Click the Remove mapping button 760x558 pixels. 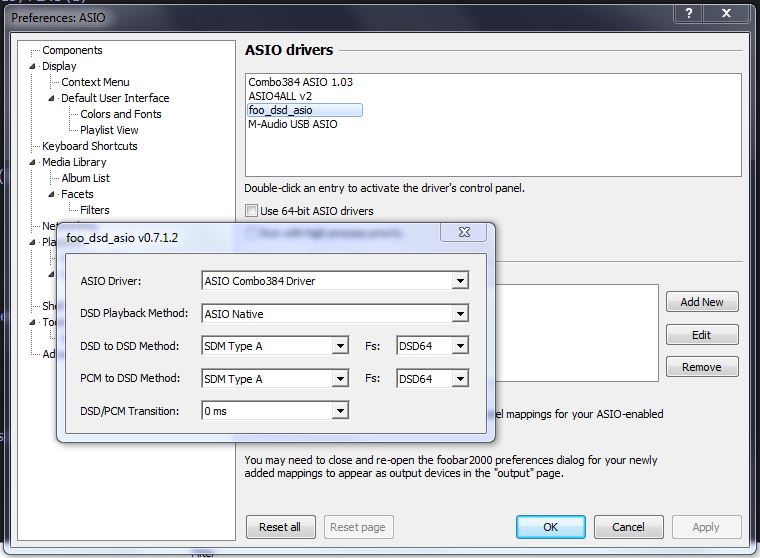pos(702,367)
